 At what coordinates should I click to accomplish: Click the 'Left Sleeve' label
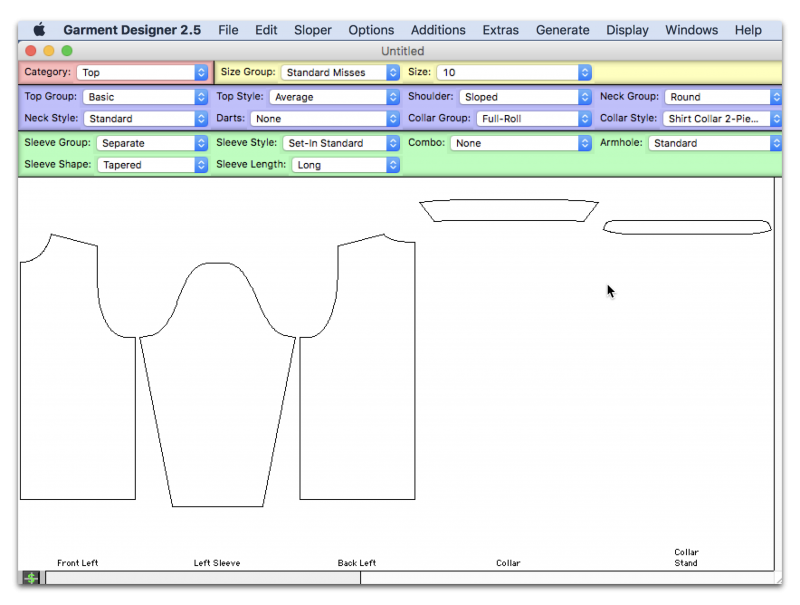tap(217, 563)
